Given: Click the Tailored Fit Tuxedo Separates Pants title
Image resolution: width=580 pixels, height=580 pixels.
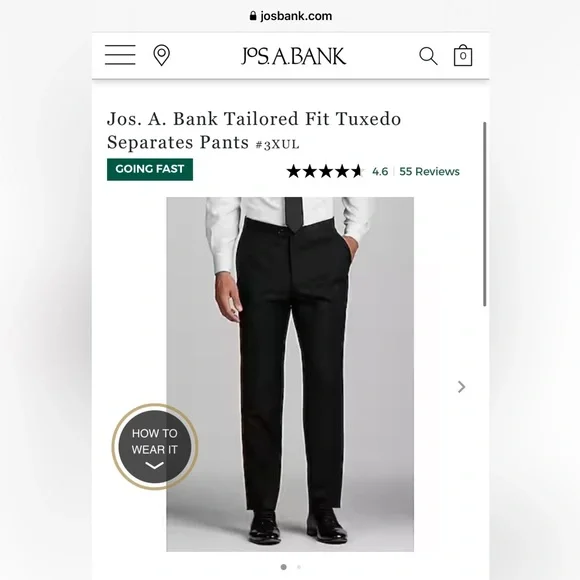Looking at the screenshot, I should coord(254,130).
